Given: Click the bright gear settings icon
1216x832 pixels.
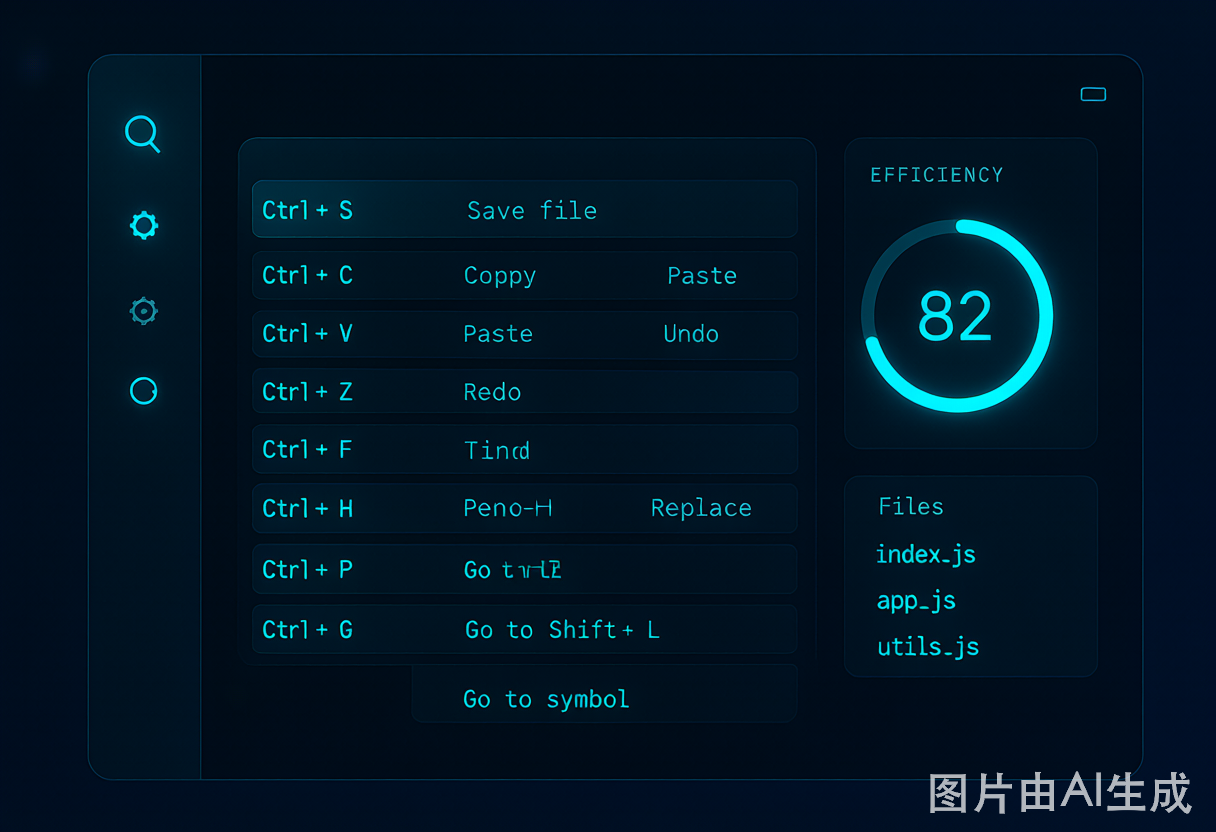Looking at the screenshot, I should pyautogui.click(x=144, y=225).
